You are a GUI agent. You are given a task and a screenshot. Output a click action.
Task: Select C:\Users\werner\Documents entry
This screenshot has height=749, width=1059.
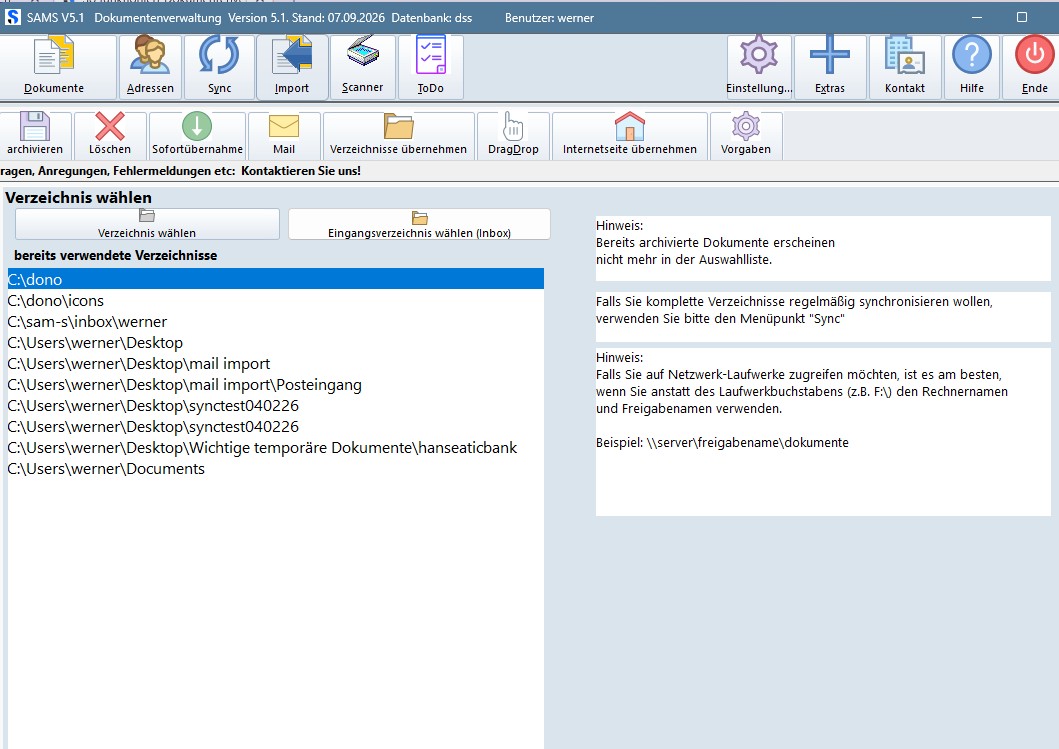[276, 469]
